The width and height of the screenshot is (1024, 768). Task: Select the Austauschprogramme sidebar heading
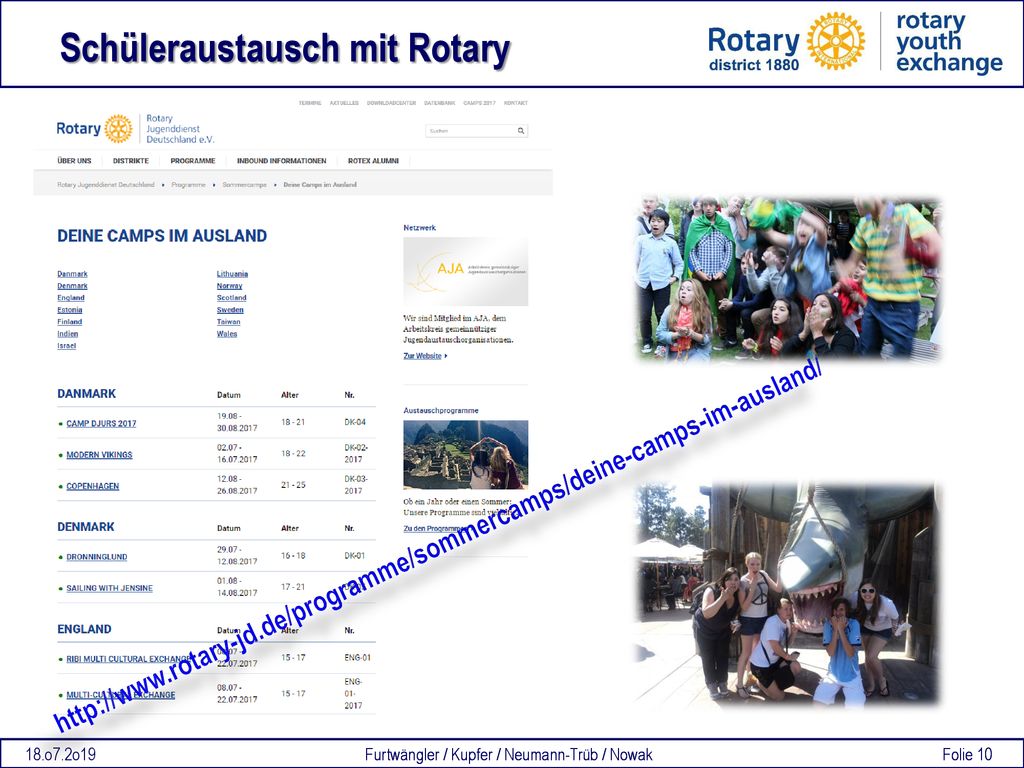[441, 411]
